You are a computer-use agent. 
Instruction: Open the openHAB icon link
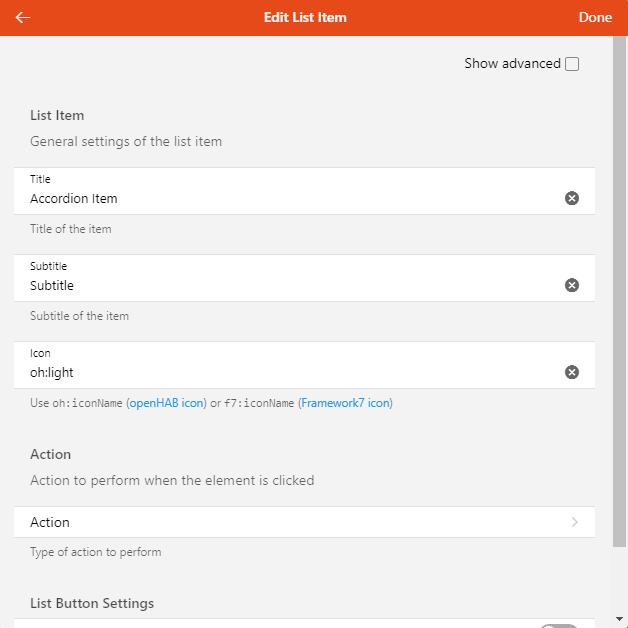point(166,403)
